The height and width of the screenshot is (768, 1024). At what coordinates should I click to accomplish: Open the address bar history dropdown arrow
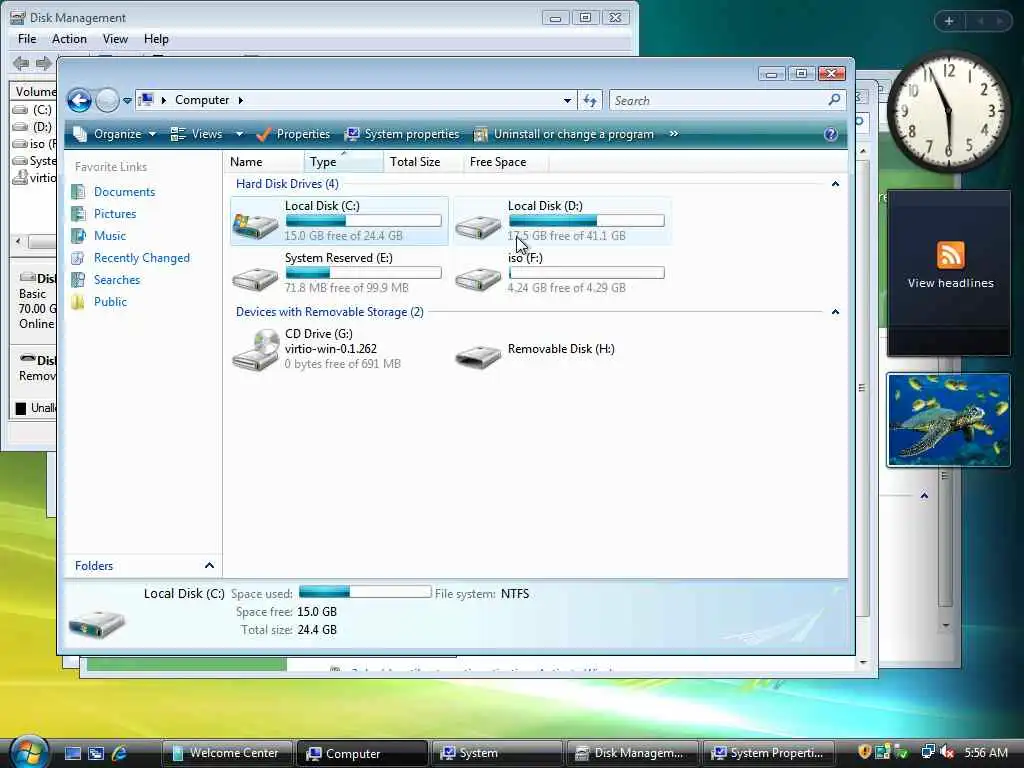pyautogui.click(x=567, y=101)
